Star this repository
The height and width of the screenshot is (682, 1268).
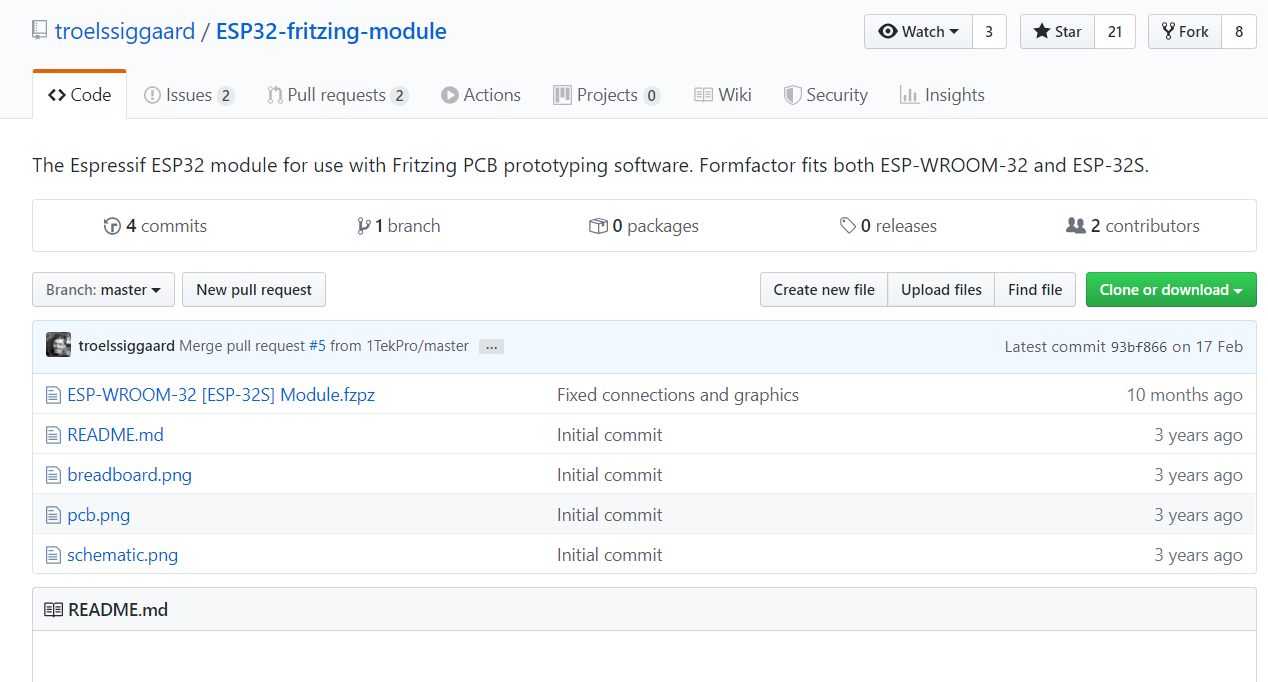click(1058, 31)
